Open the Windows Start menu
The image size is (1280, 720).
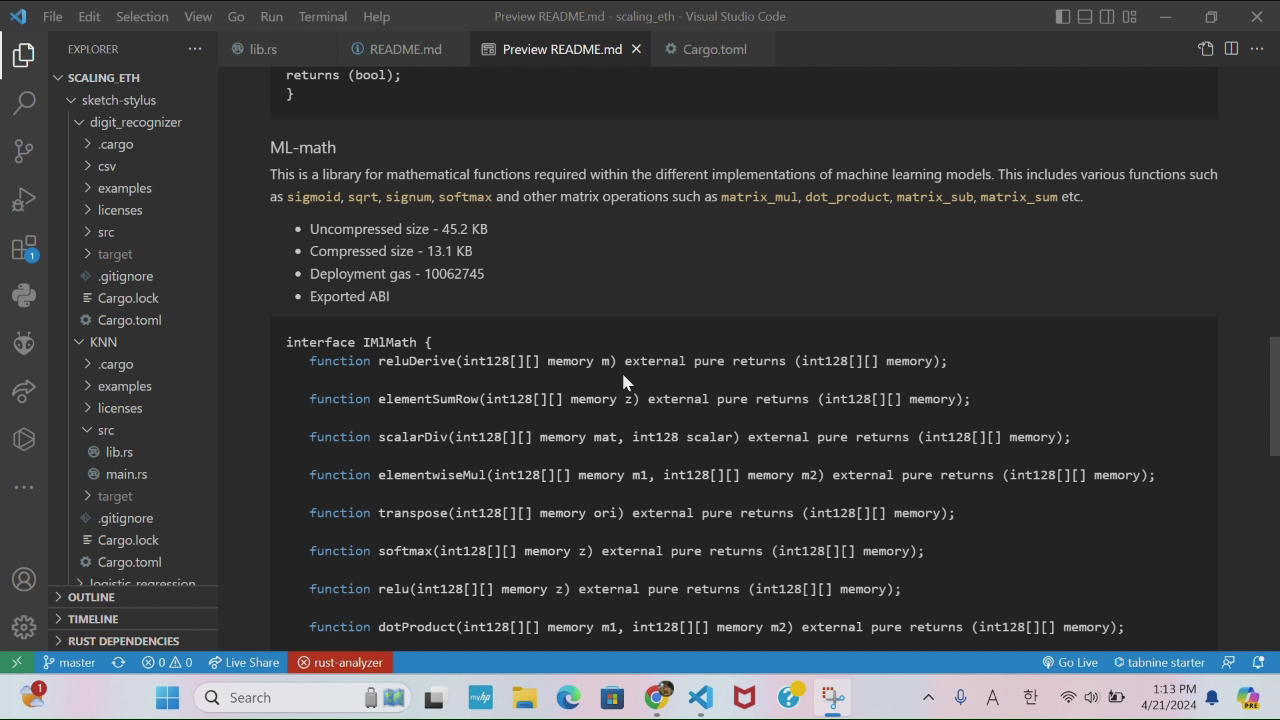[x=167, y=697]
